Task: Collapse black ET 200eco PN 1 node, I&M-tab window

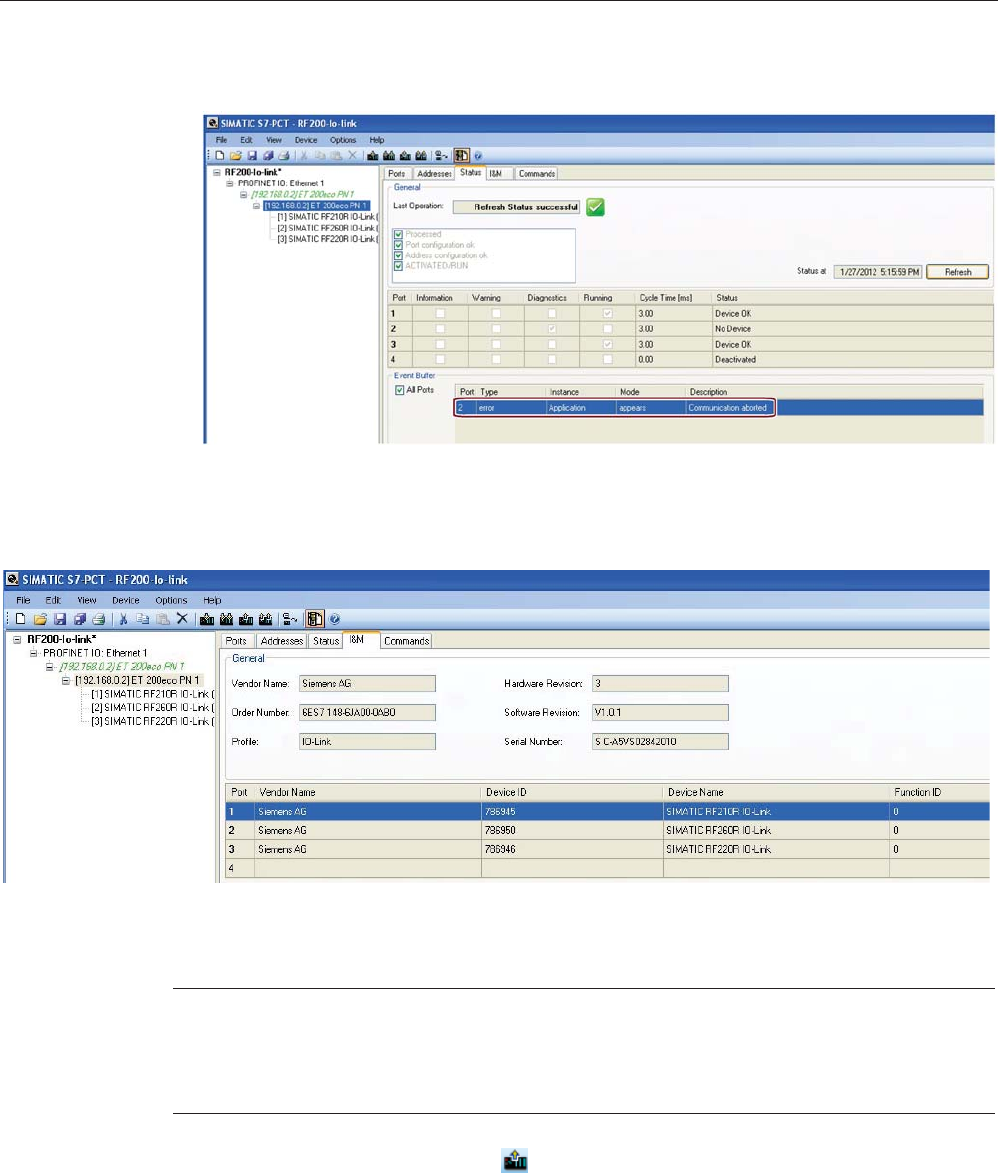Action: [x=66, y=680]
